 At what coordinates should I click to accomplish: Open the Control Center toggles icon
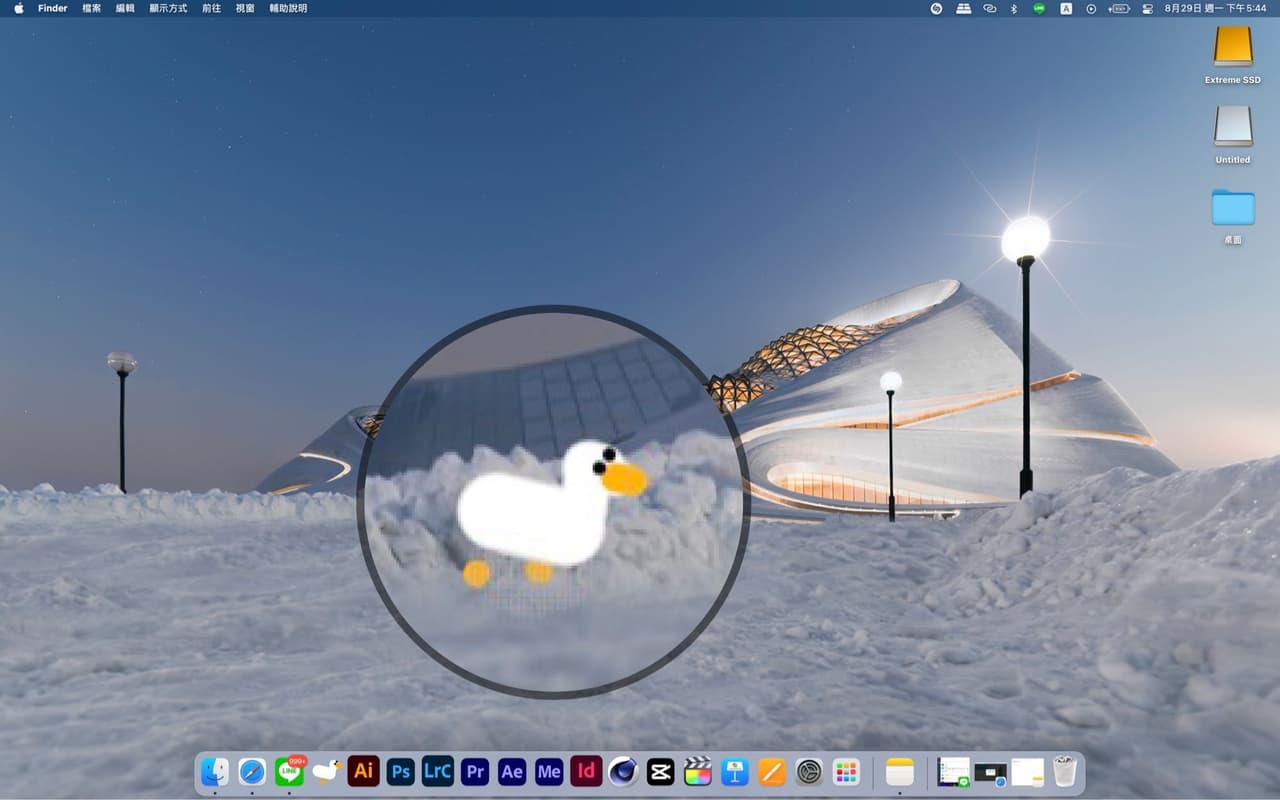click(1147, 8)
